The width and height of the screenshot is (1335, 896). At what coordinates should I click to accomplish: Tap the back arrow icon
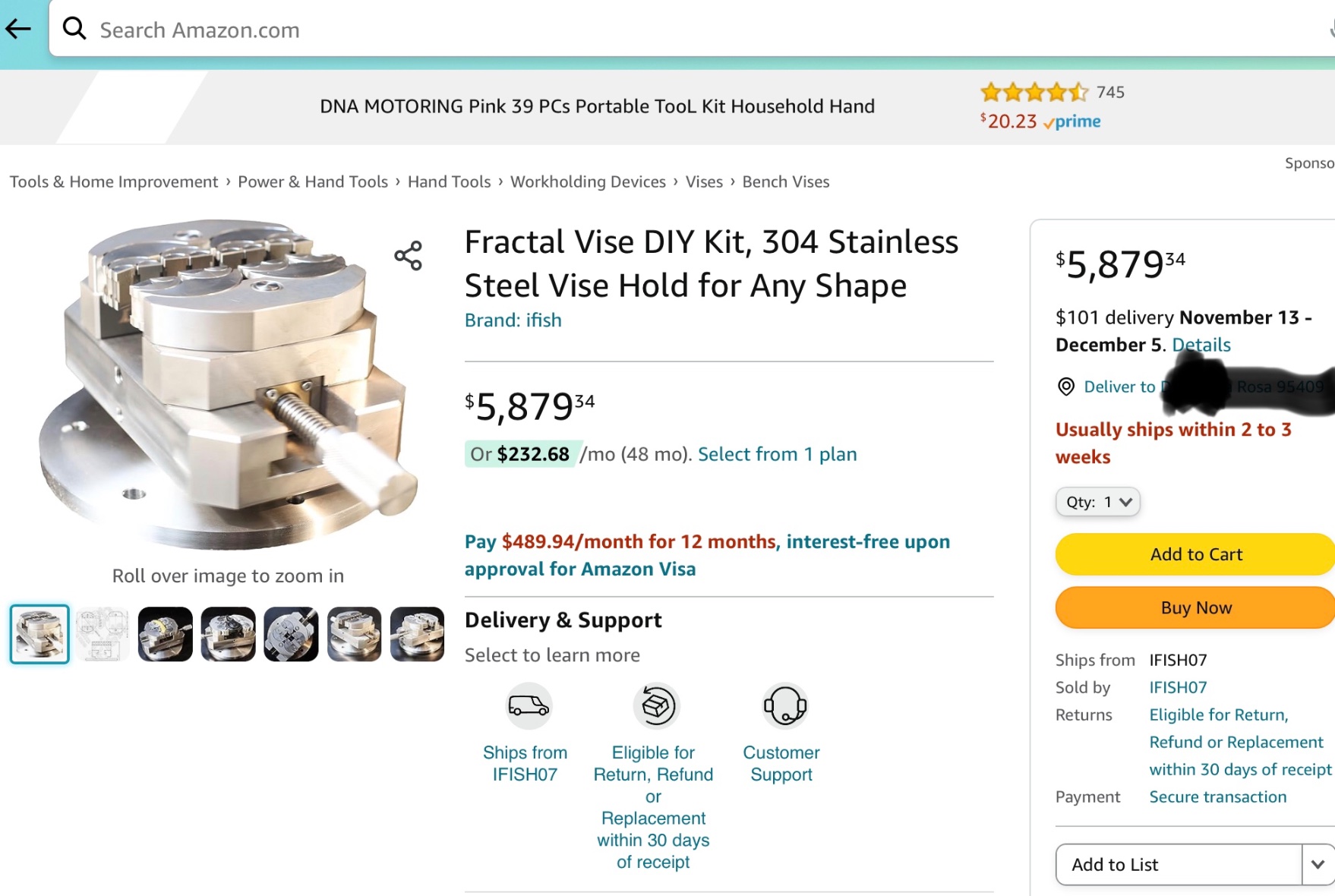click(19, 30)
